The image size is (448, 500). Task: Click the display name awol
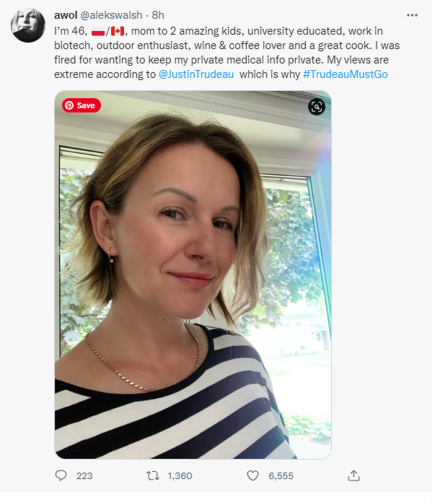66,15
